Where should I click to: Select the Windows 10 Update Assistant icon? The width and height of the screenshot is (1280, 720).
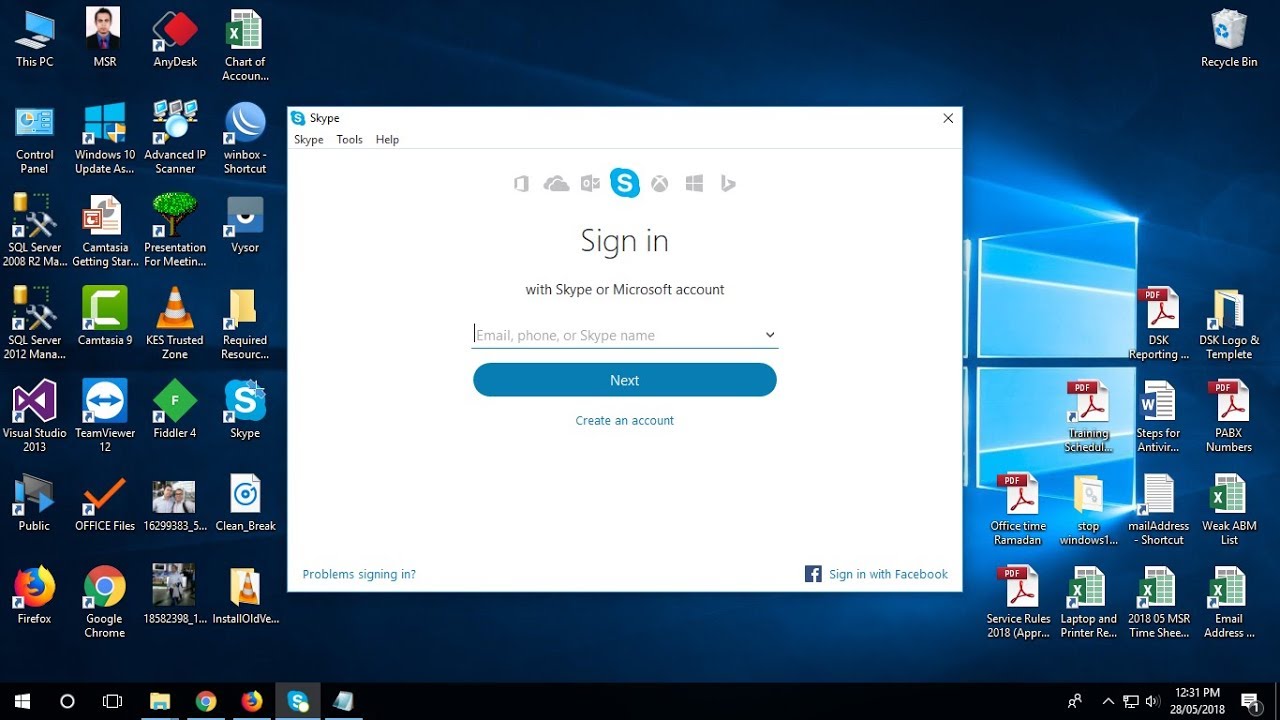(105, 138)
